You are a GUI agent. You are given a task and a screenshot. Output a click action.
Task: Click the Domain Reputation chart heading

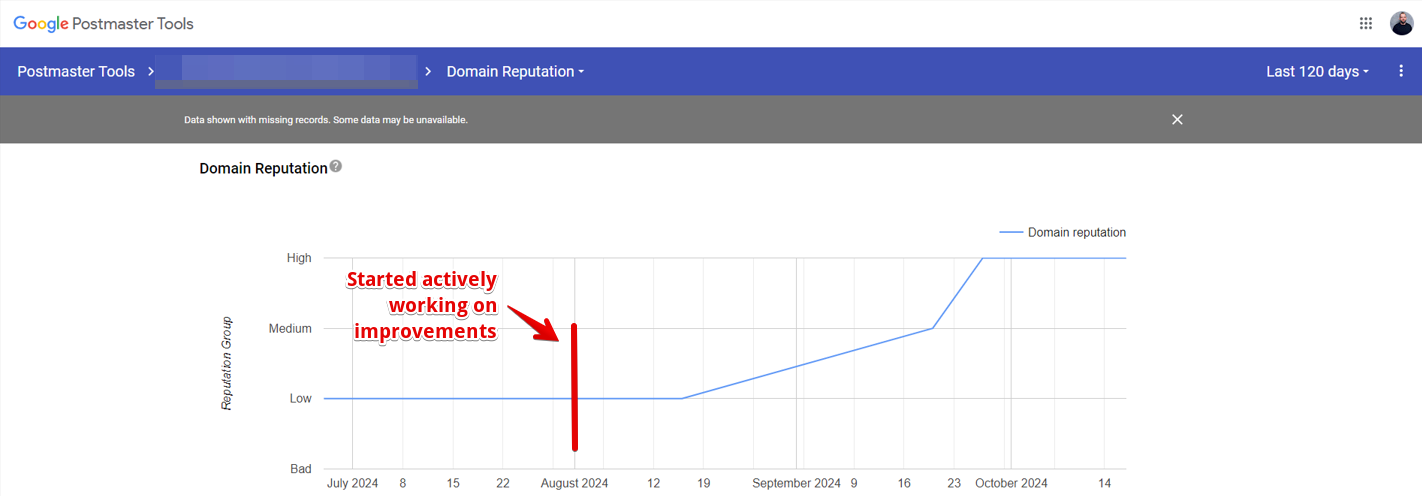pyautogui.click(x=263, y=169)
